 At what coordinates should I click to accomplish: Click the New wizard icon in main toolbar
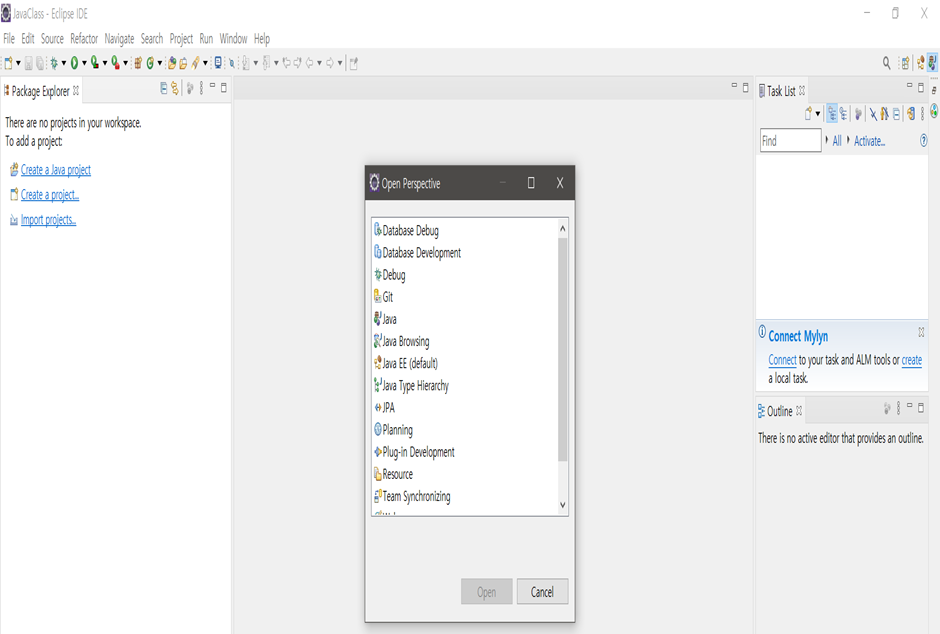click(x=8, y=62)
